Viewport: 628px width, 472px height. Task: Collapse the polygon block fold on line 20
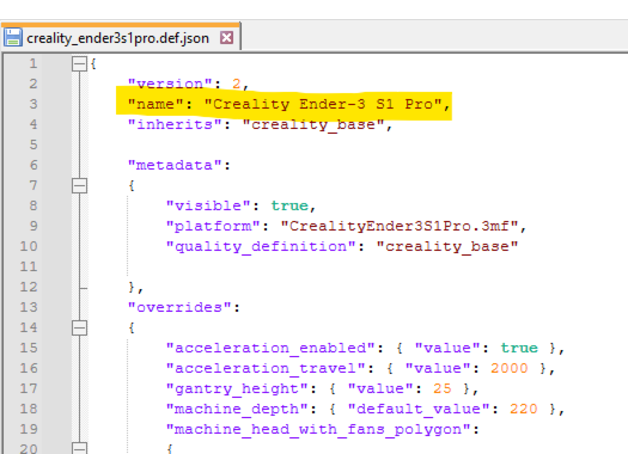coord(78,449)
